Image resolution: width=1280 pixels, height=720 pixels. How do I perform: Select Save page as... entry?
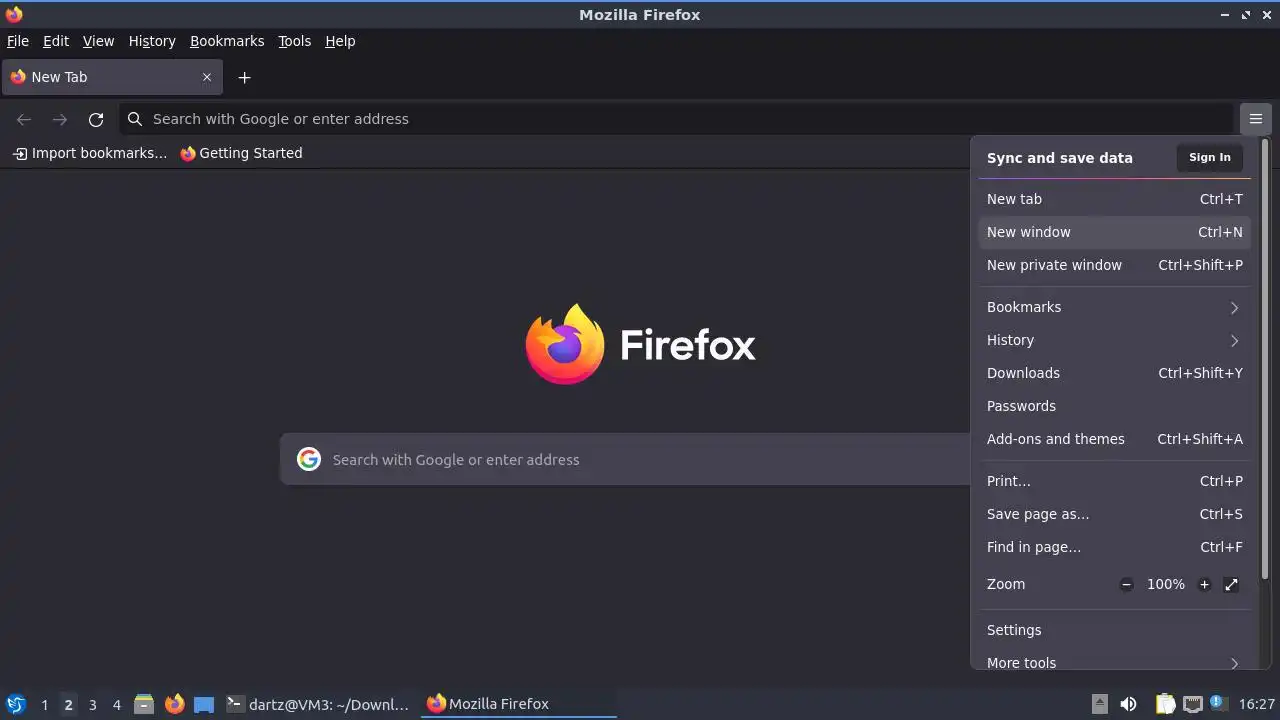[x=1114, y=514]
